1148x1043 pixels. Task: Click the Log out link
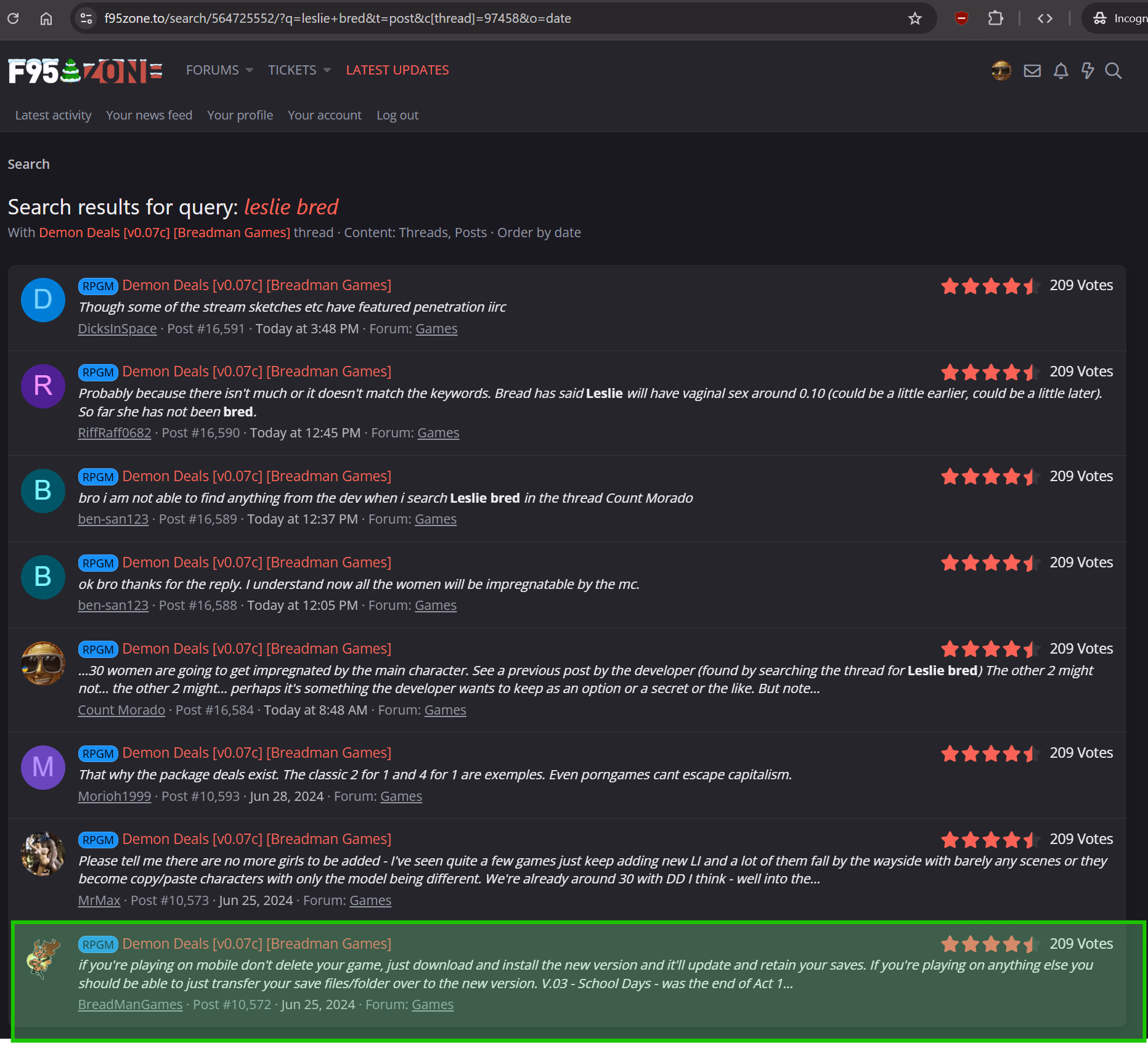(x=397, y=115)
